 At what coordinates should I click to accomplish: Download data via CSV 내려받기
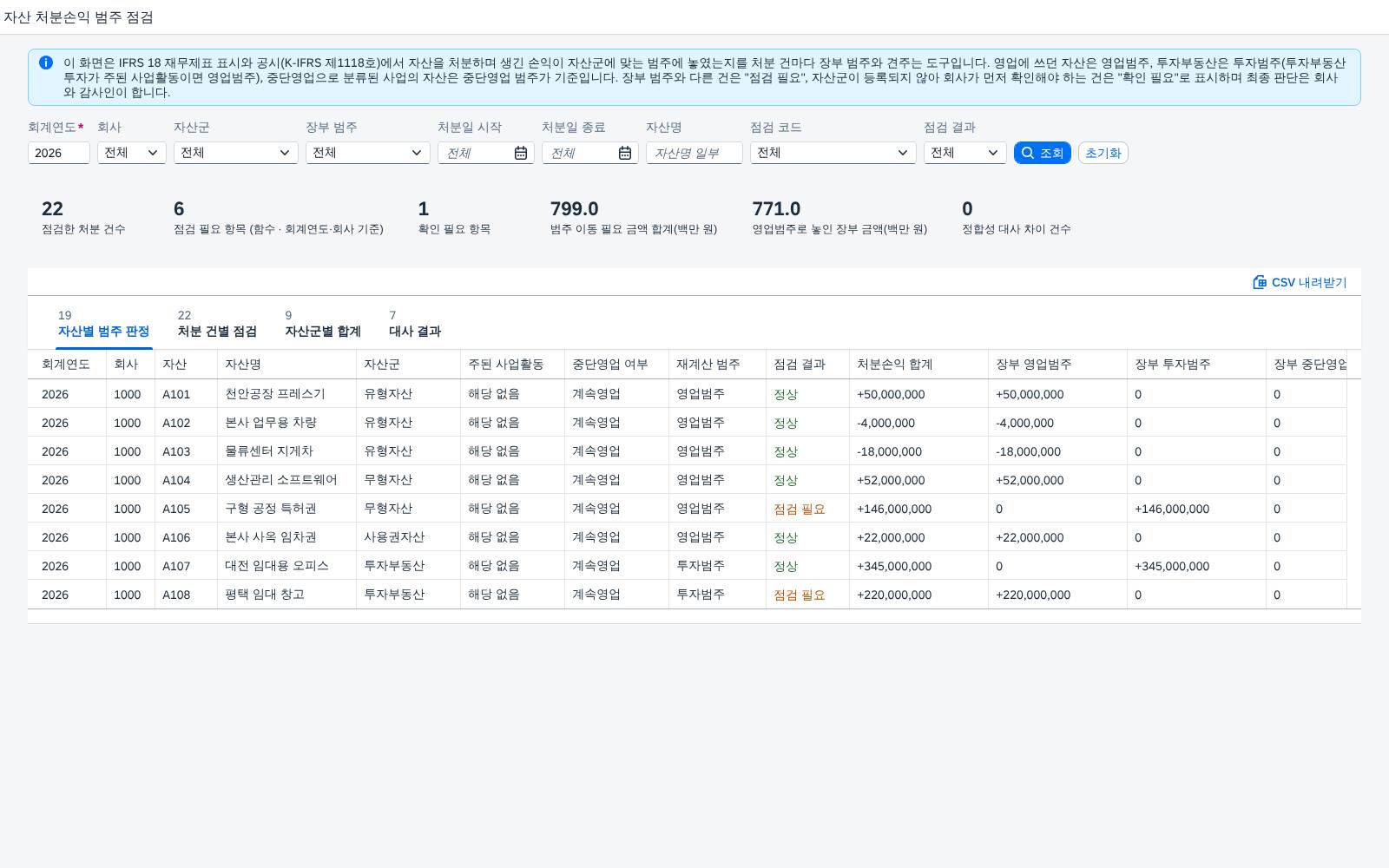point(1300,282)
